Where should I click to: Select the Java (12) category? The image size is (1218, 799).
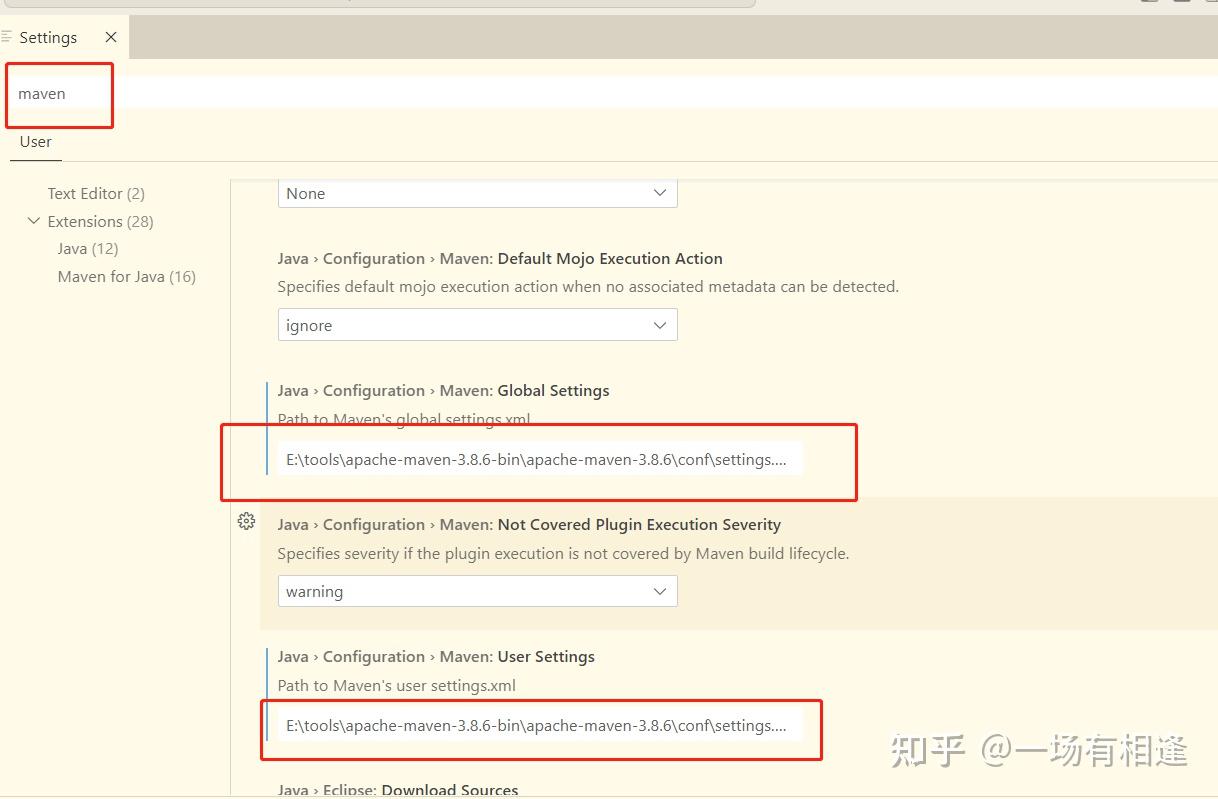tap(87, 248)
